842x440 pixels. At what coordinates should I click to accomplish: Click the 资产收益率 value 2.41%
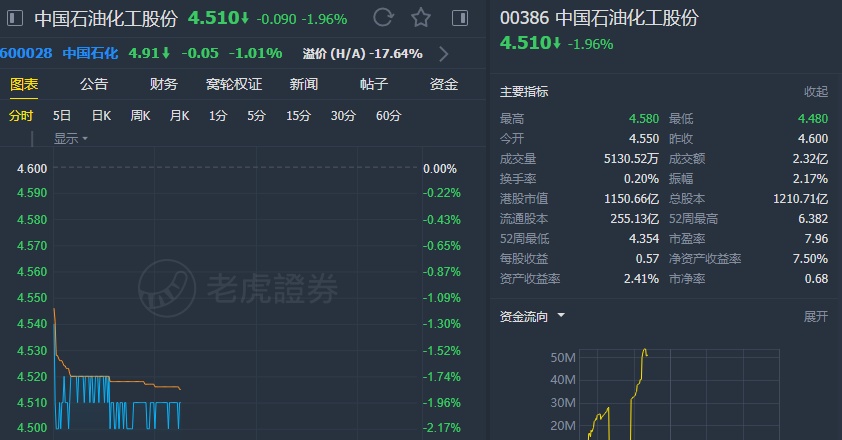tap(641, 279)
